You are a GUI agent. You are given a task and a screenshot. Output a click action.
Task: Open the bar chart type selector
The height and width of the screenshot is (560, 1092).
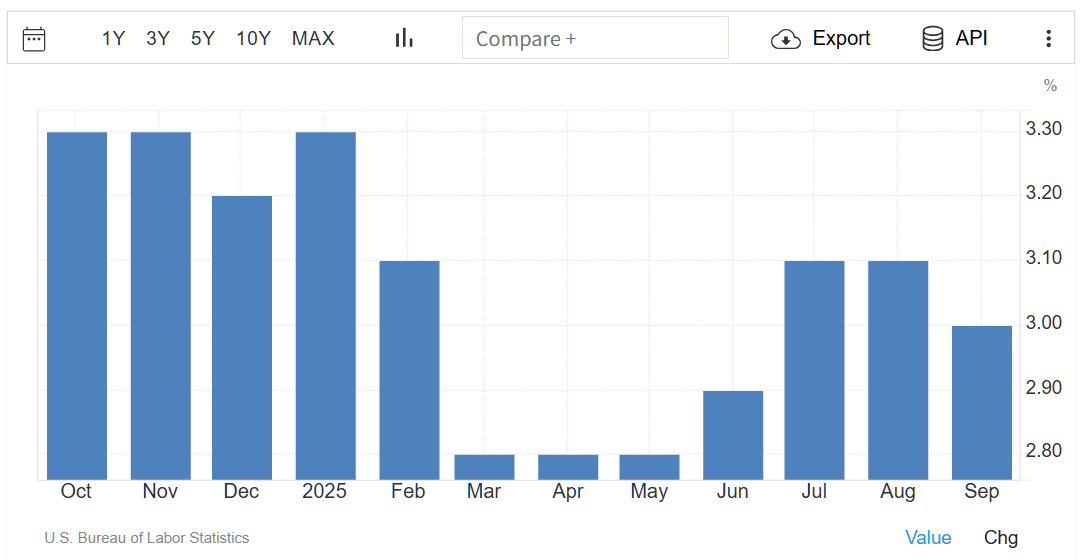tap(404, 38)
